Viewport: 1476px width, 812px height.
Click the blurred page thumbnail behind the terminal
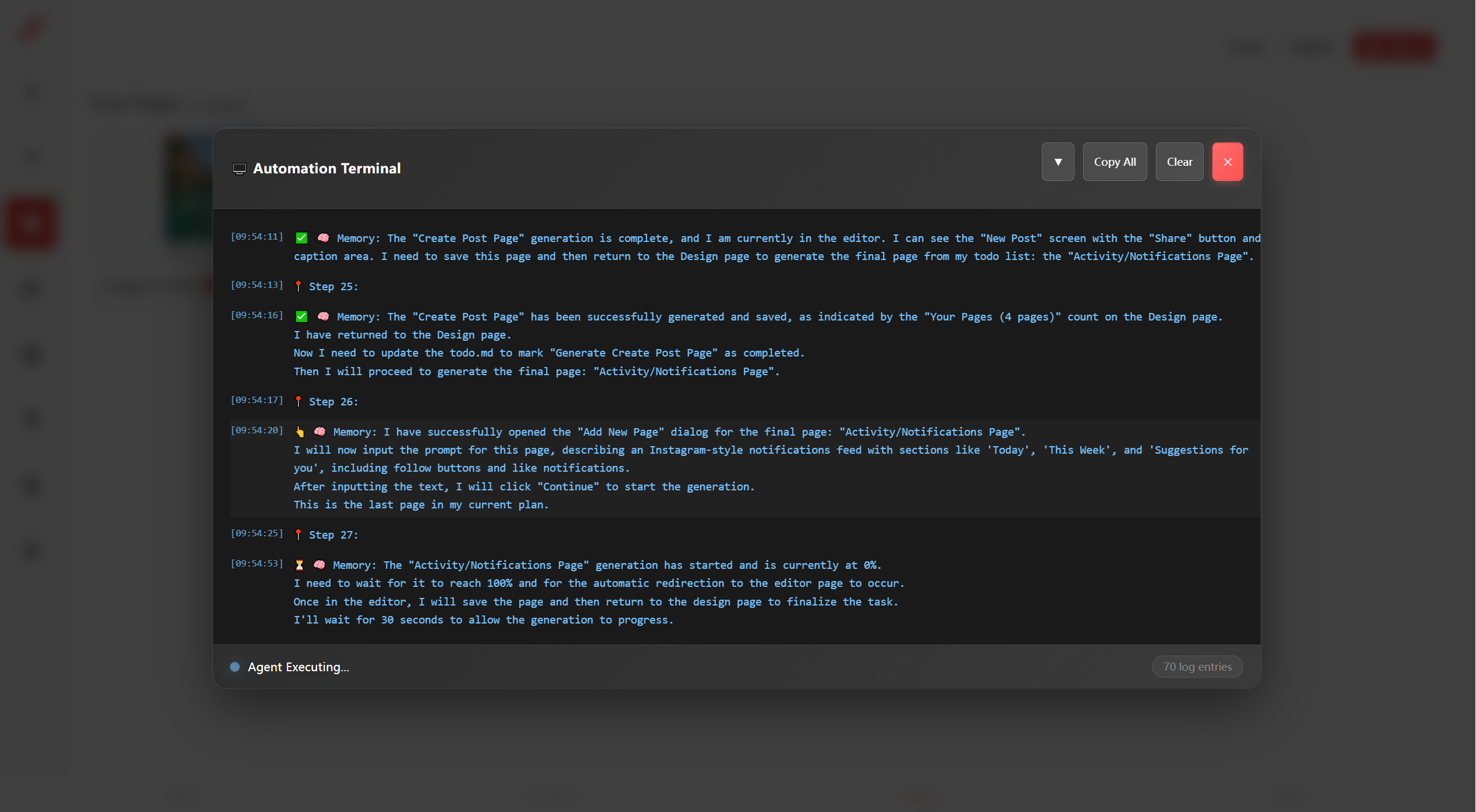click(190, 186)
